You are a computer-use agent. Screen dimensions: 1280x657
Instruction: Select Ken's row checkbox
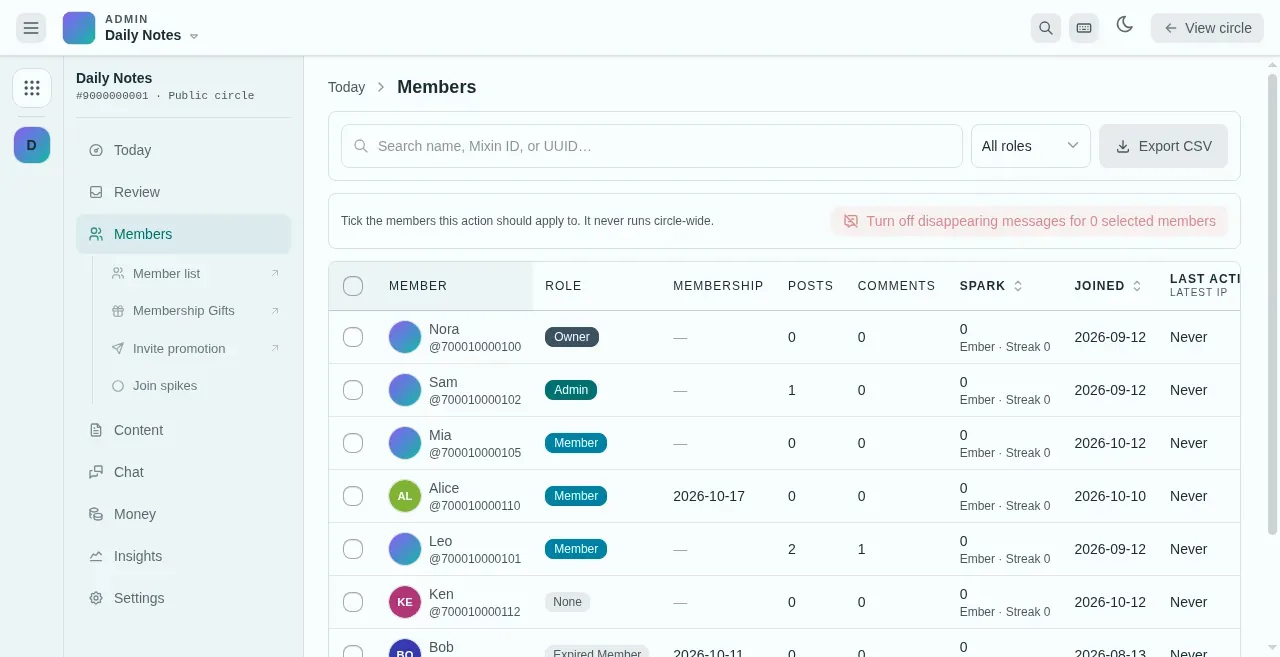353,602
